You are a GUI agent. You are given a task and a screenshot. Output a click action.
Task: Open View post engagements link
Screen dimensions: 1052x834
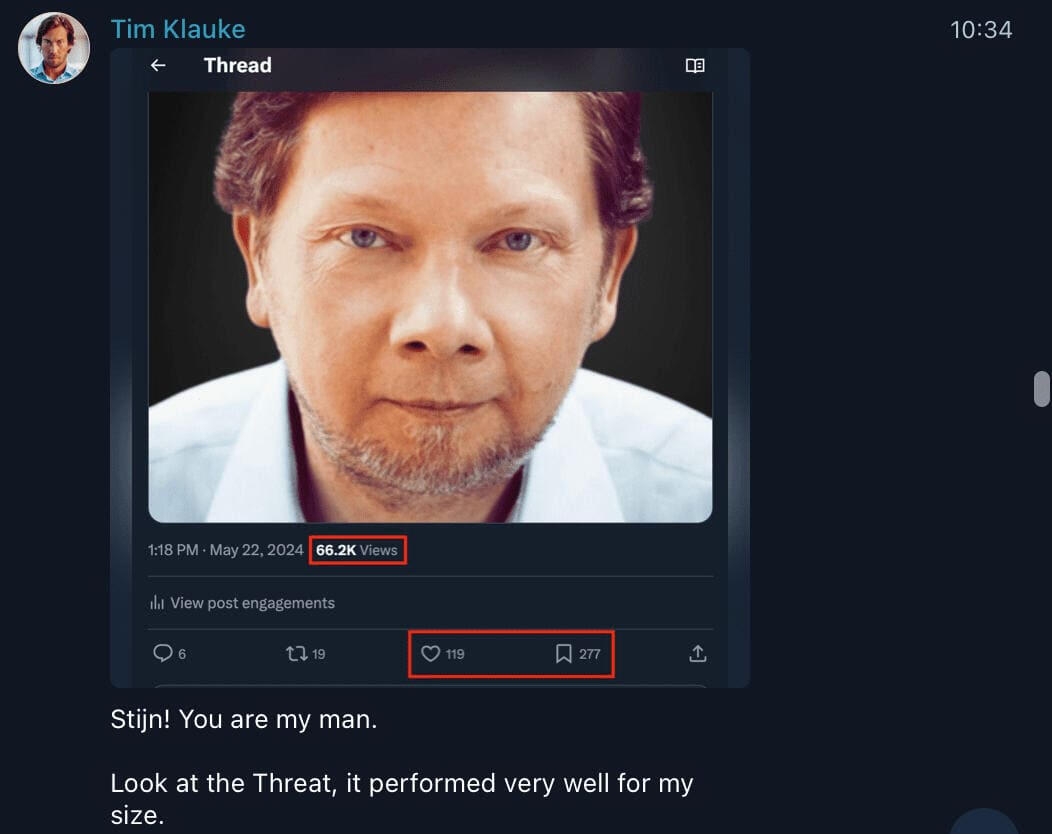[x=252, y=603]
